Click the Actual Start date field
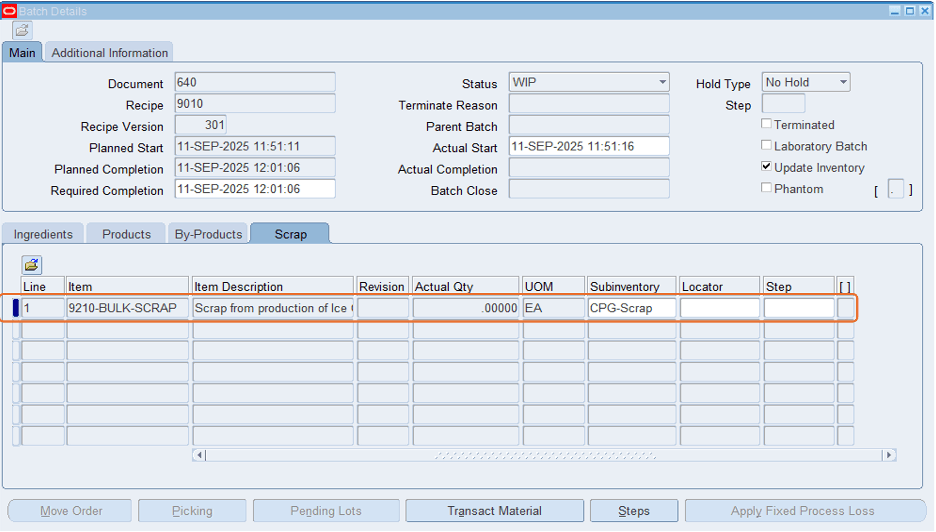The image size is (936, 532). (589, 146)
